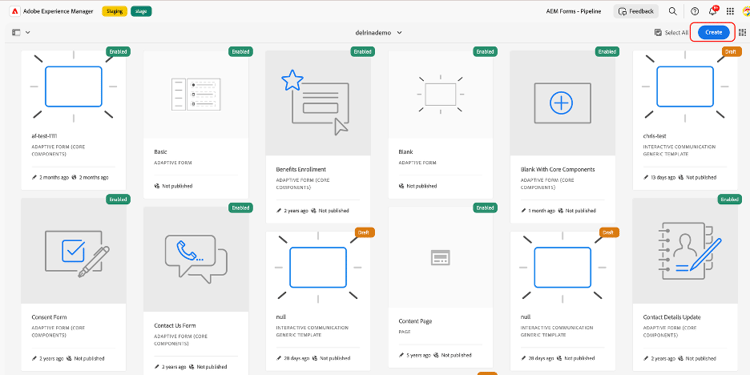Image resolution: width=750 pixels, height=375 pixels.
Task: Open the Contact Details Update thumbnail
Action: point(685,251)
